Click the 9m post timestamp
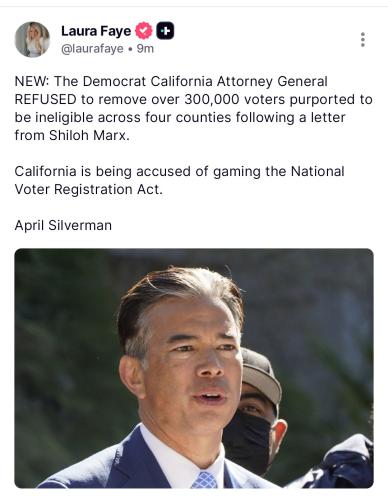This screenshot has height=500, width=388. pyautogui.click(x=145, y=49)
